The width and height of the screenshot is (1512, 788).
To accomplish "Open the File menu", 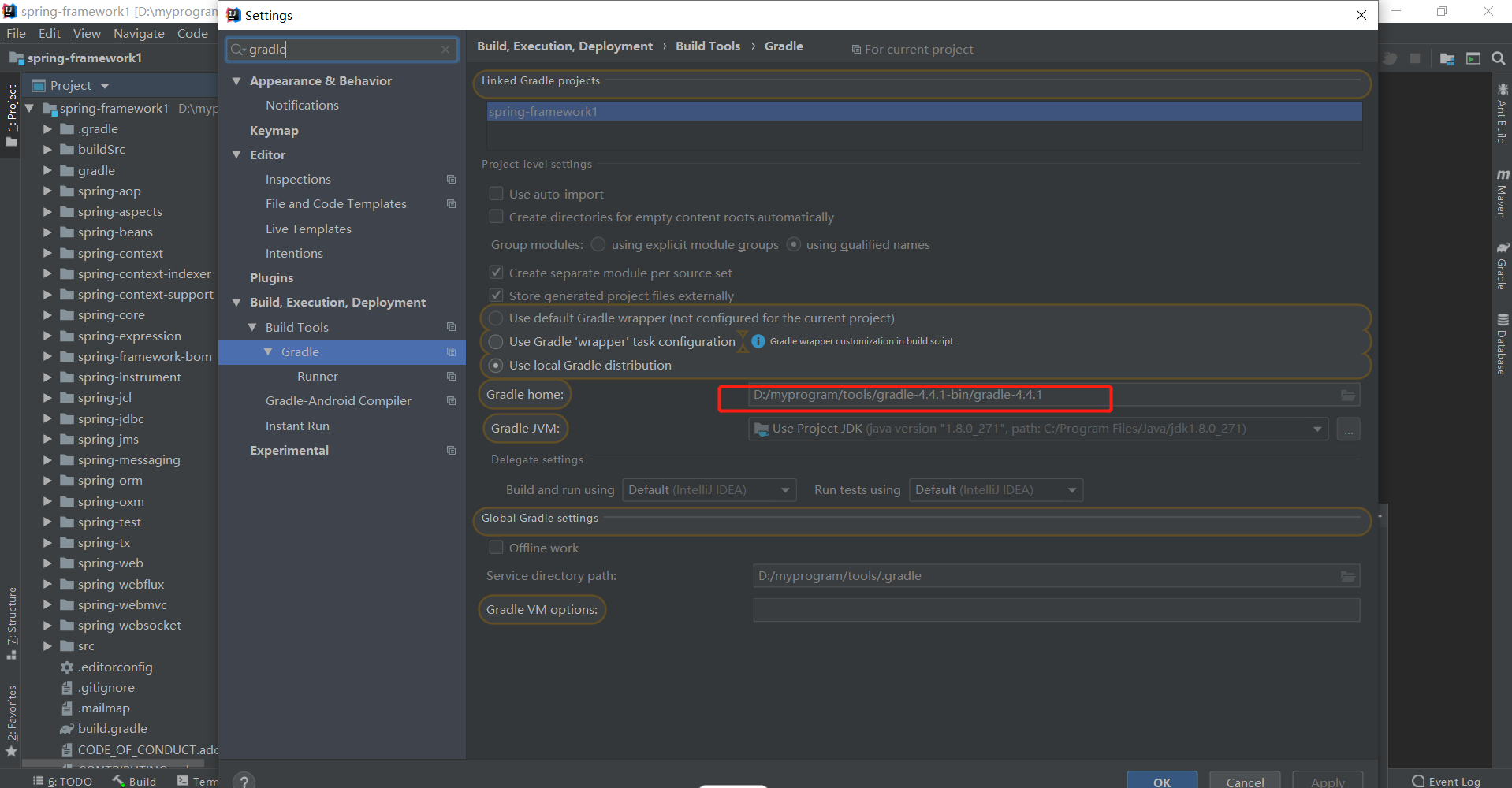I will [16, 34].
